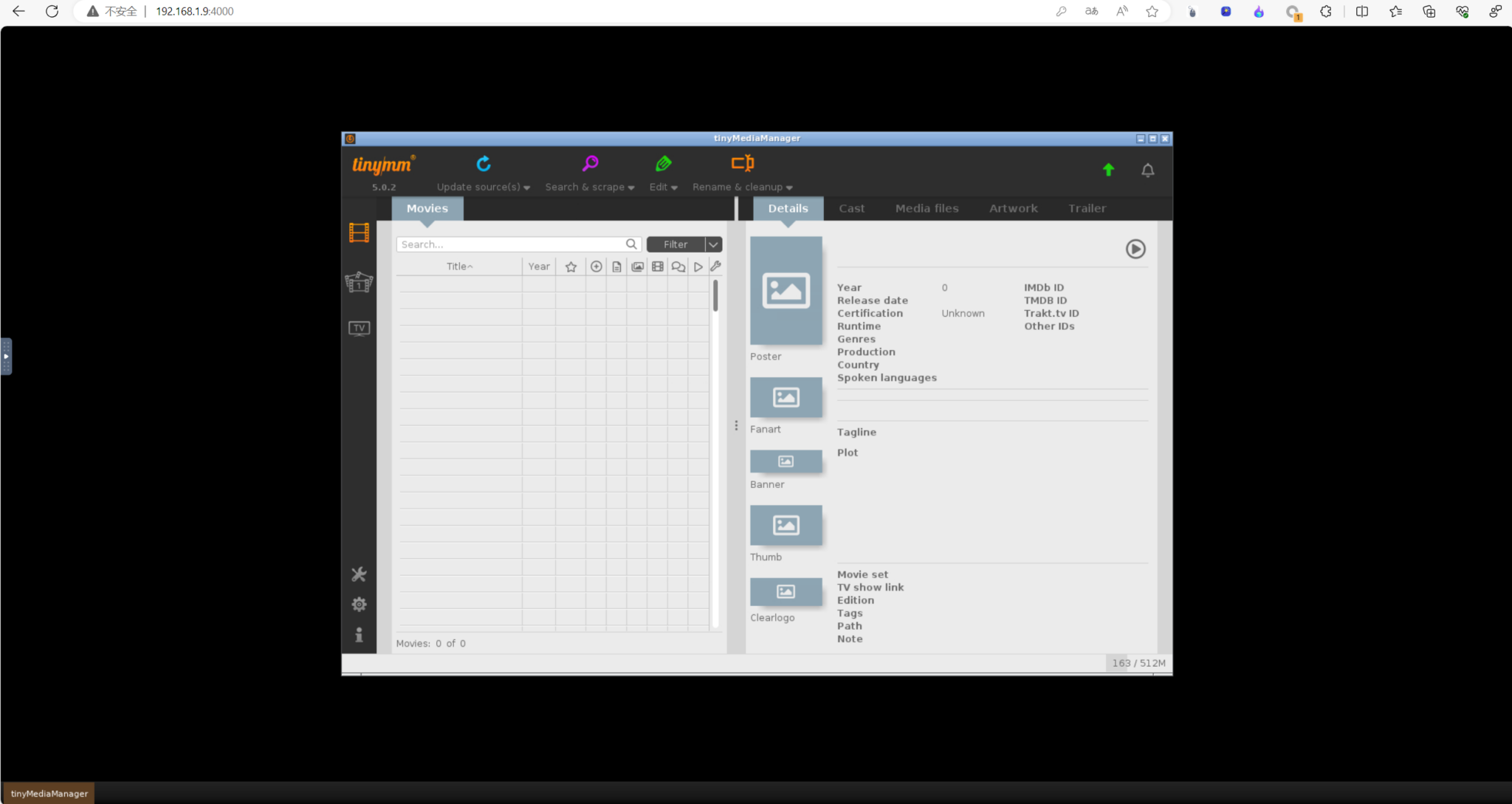Click the tinyMediaManager taskbar button
The image size is (1512, 804).
tap(49, 794)
